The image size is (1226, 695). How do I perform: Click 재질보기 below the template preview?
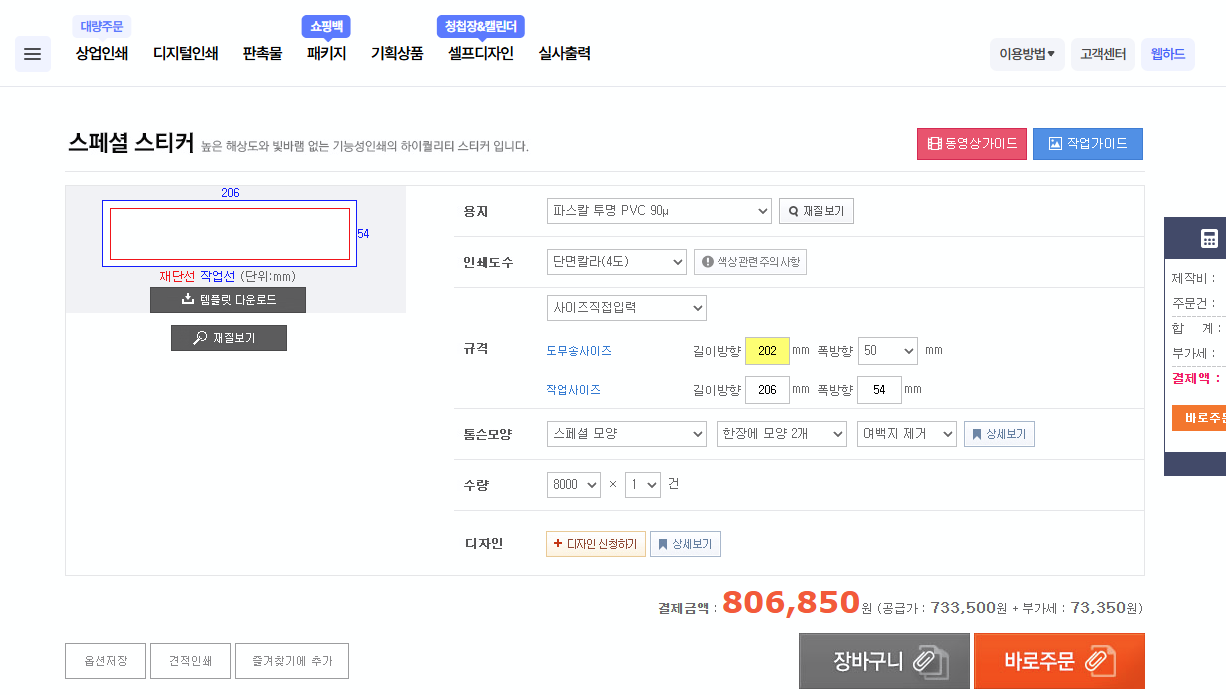[x=229, y=338]
